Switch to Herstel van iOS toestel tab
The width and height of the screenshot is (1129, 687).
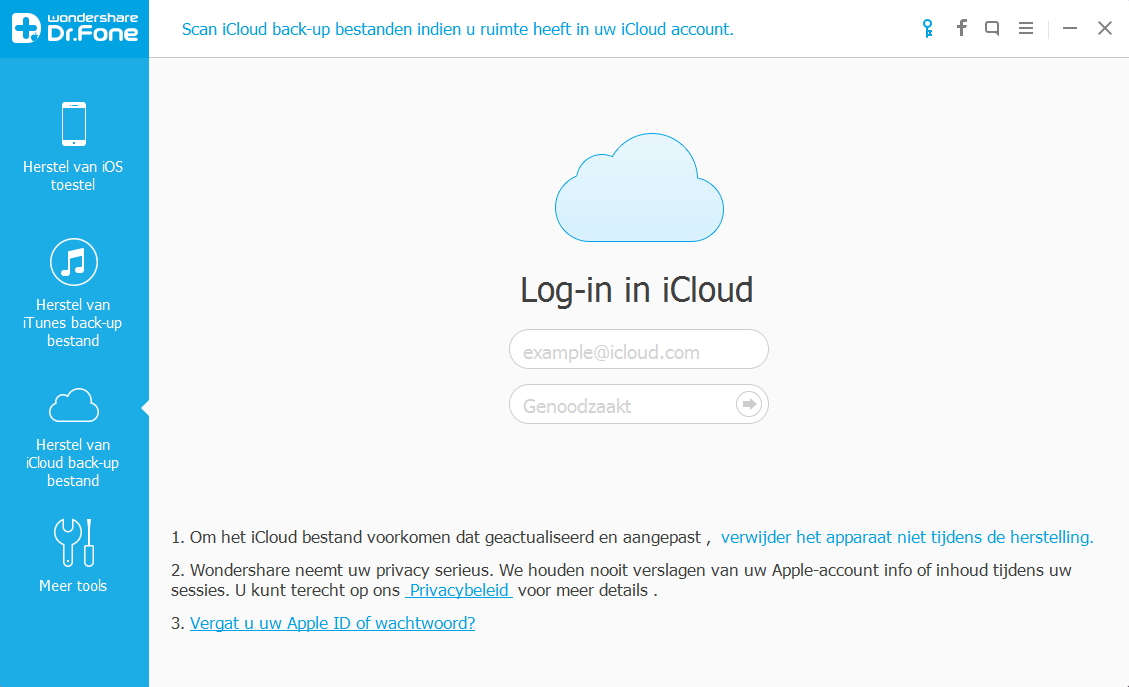(x=73, y=147)
